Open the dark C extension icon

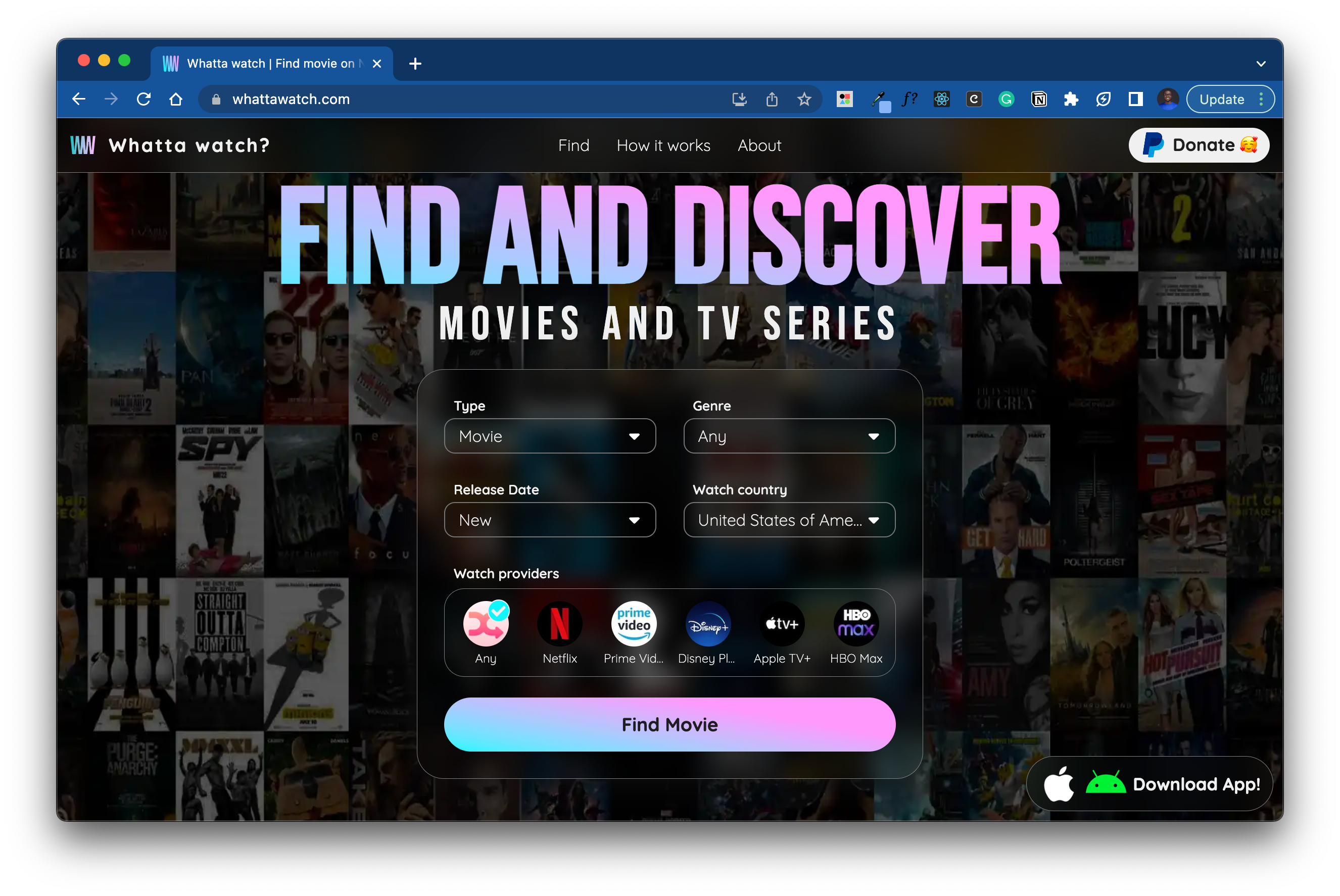click(x=974, y=99)
